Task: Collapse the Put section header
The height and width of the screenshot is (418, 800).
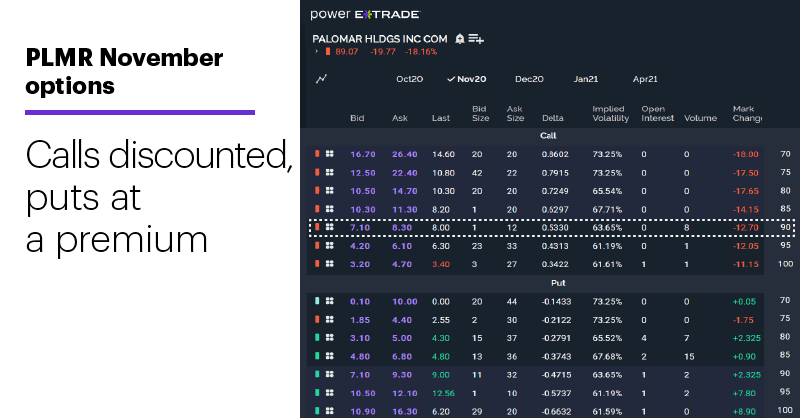Action: (x=558, y=283)
